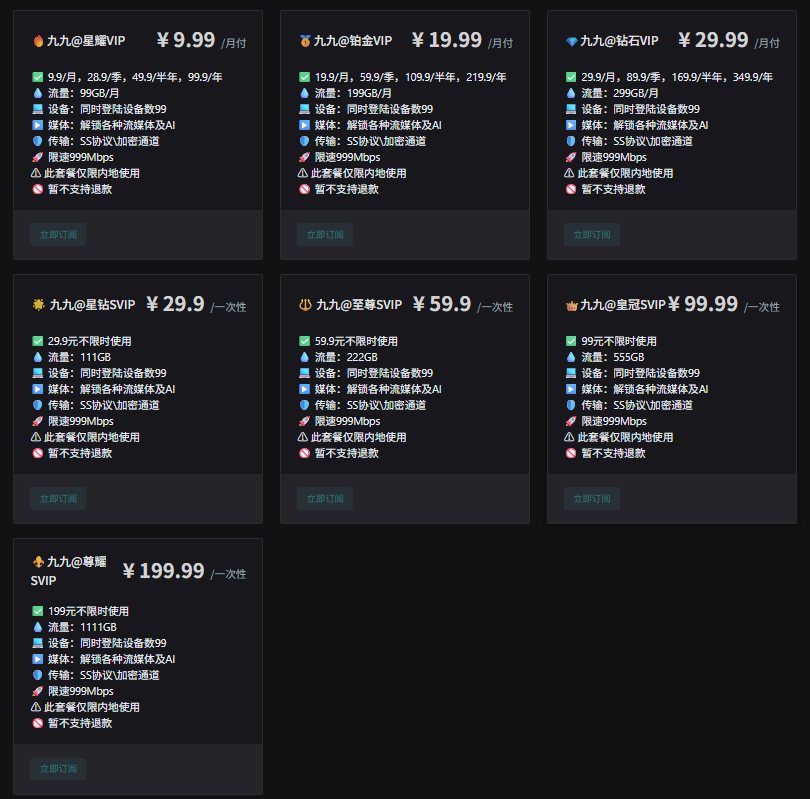The width and height of the screenshot is (810, 799).
Task: Subscribe to the 九九@皇冠SVIP plan
Action: [591, 498]
